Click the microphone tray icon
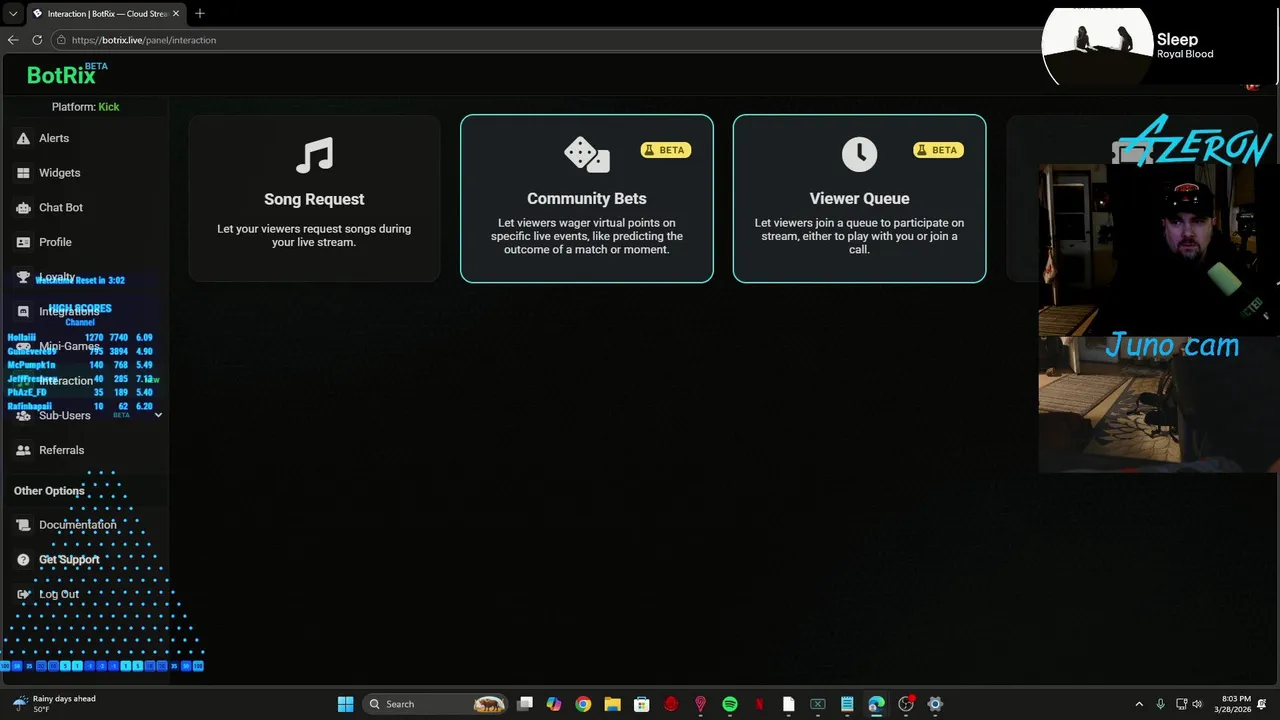Screen dimensions: 1280x720 pos(1160,704)
